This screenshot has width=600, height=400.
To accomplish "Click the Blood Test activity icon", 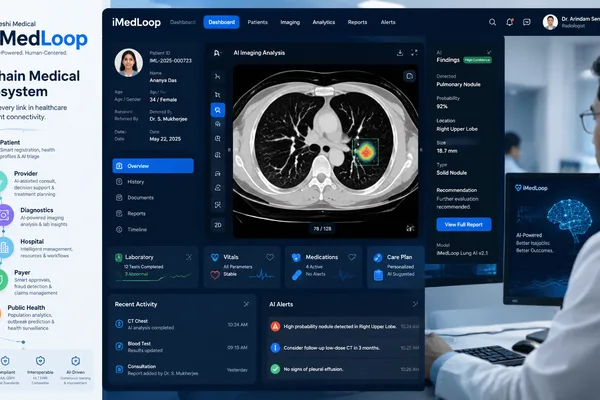I will pos(119,346).
